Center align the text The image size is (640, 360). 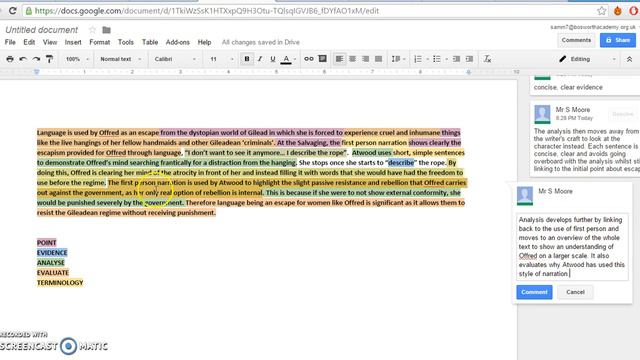[352, 59]
